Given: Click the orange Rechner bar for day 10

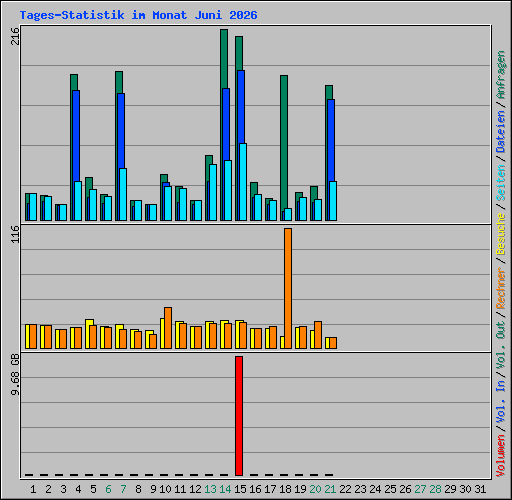Looking at the screenshot, I should 168,328.
